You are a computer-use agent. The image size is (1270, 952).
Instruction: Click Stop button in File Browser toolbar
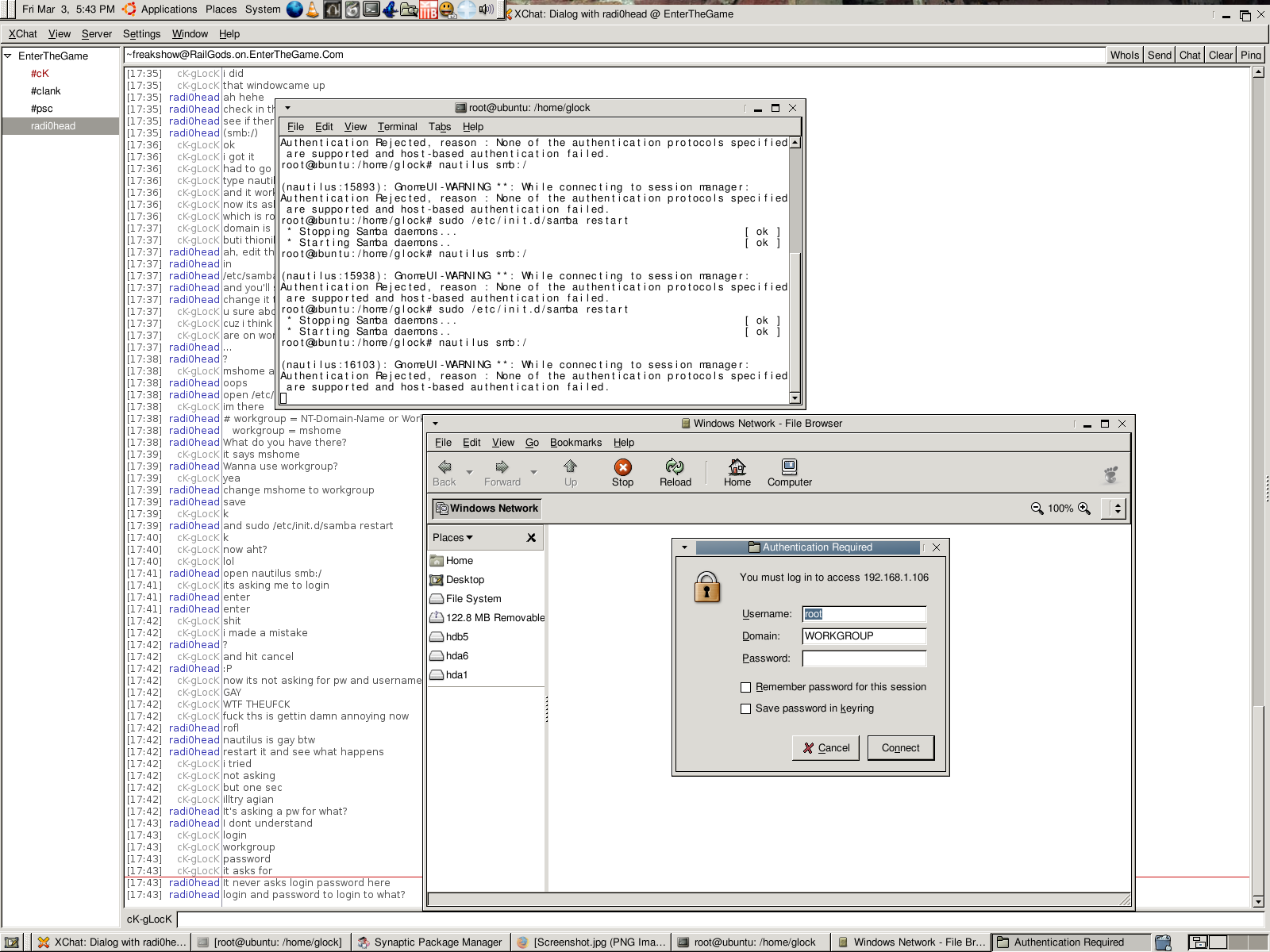pyautogui.click(x=623, y=473)
